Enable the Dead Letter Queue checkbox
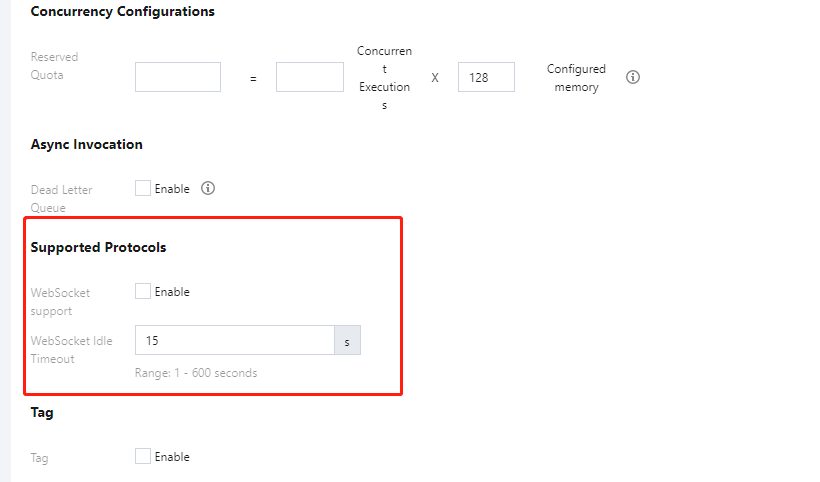The width and height of the screenshot is (820, 482). click(143, 188)
